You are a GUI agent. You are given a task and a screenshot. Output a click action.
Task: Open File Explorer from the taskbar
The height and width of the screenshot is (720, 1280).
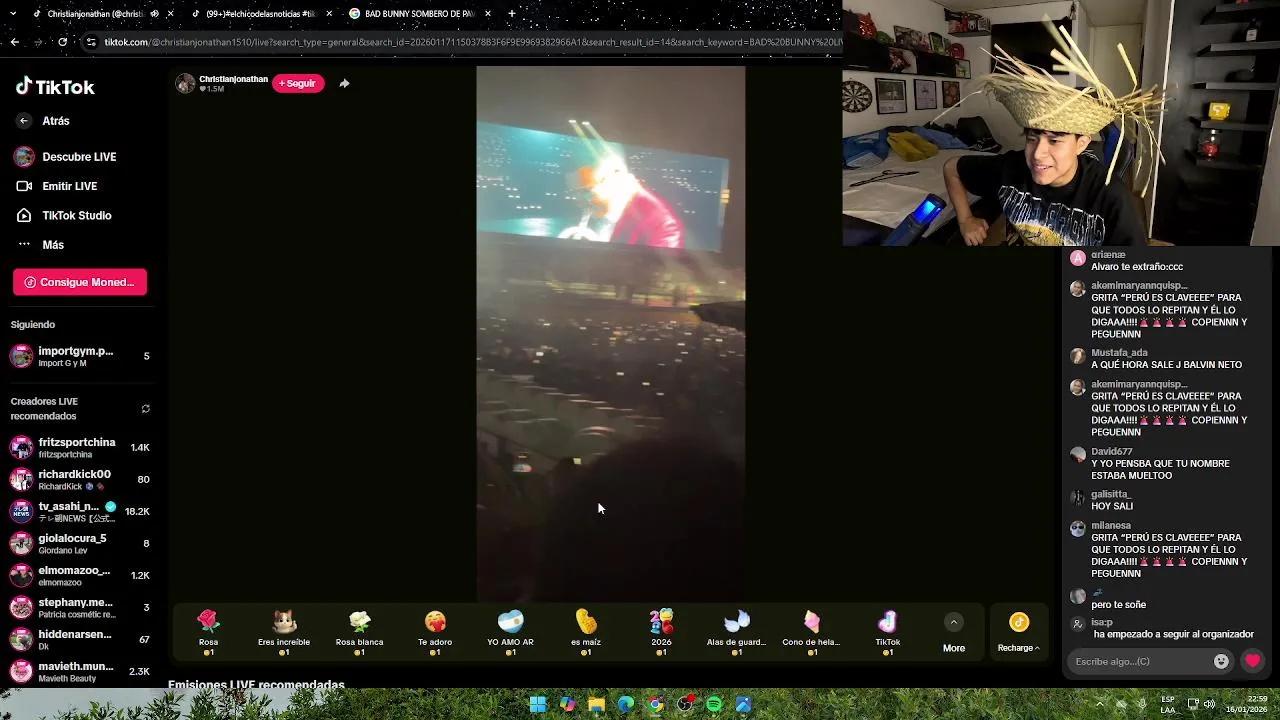(x=597, y=705)
